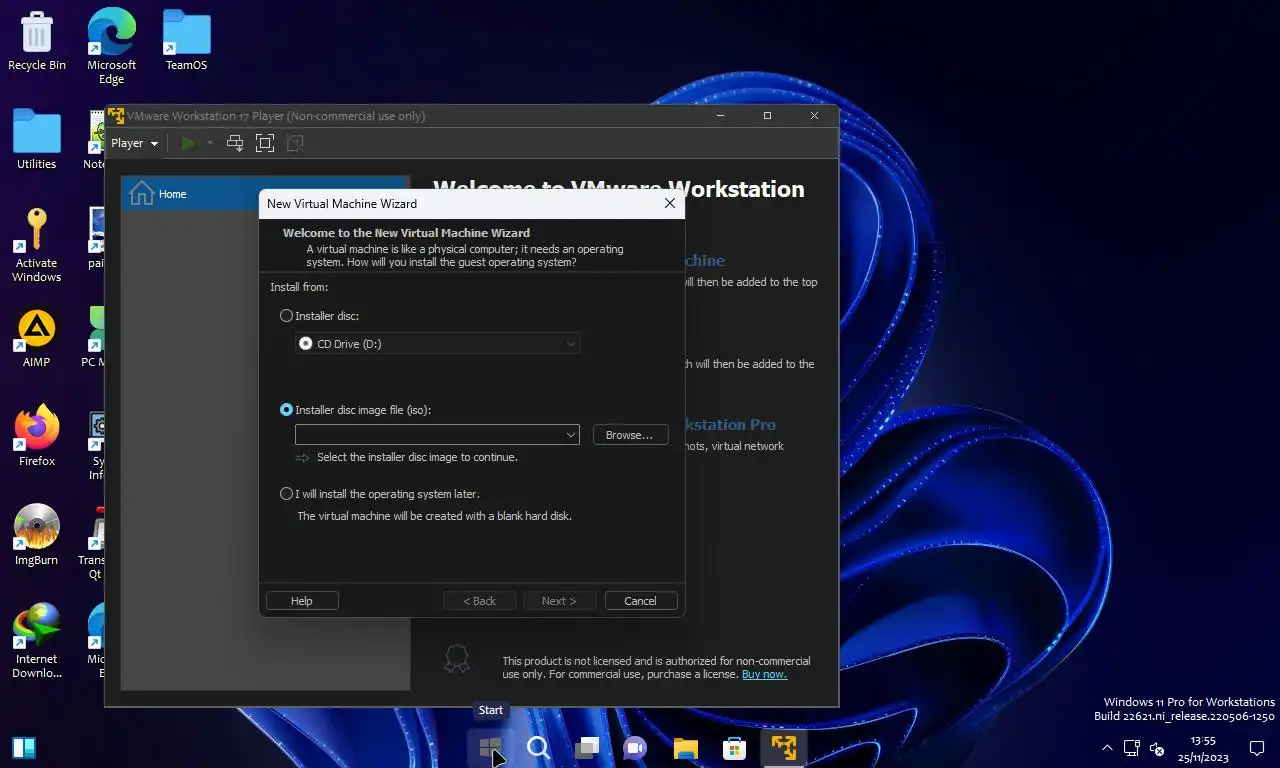This screenshot has width=1280, height=768.
Task: Open Microsoft Store from taskbar
Action: (x=734, y=747)
